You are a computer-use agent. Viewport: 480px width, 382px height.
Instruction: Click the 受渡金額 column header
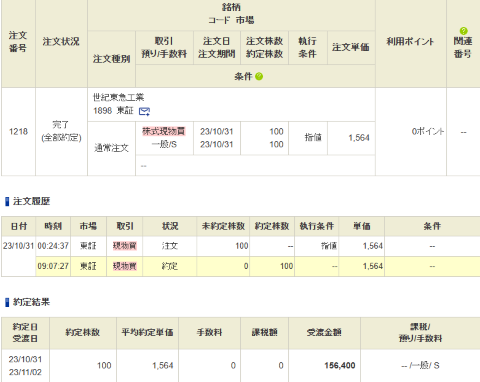click(x=324, y=333)
